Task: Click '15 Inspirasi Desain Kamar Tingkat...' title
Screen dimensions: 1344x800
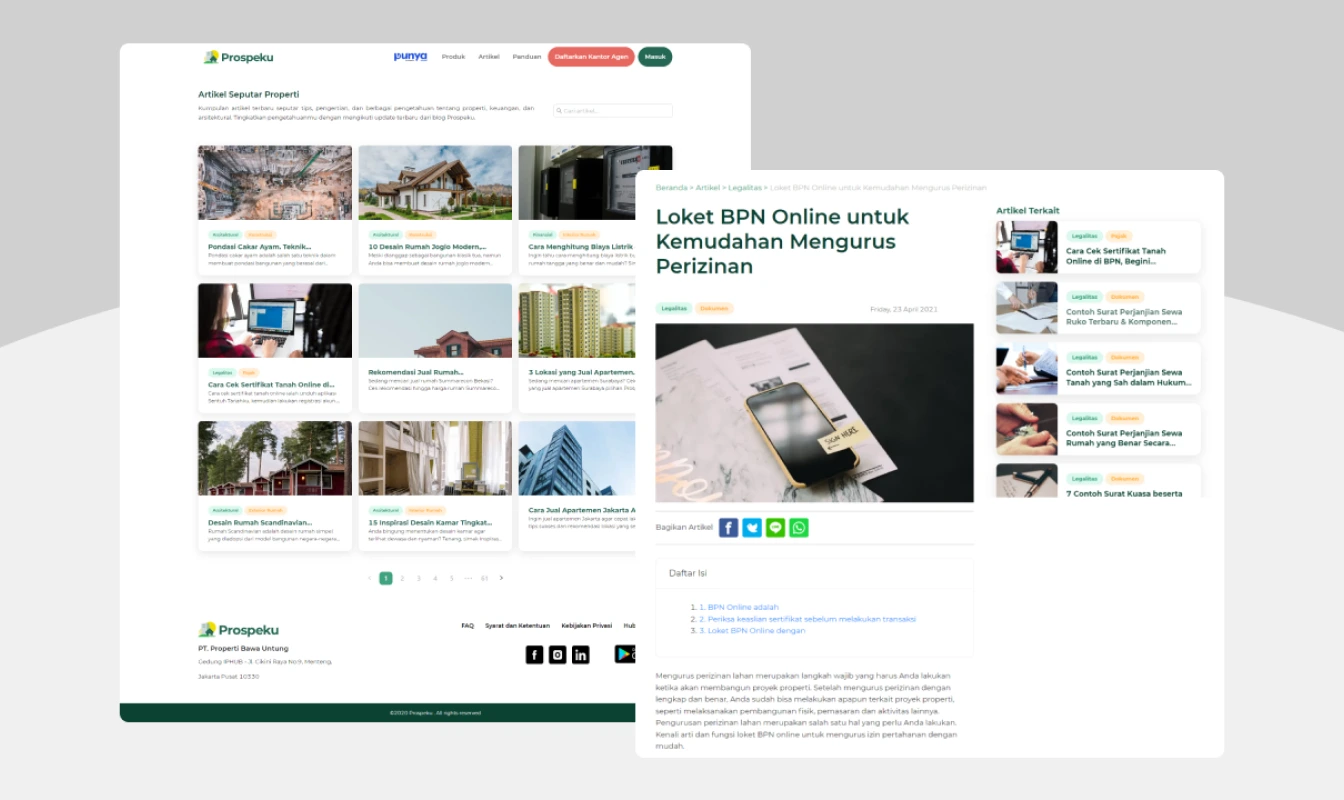Action: (430, 522)
